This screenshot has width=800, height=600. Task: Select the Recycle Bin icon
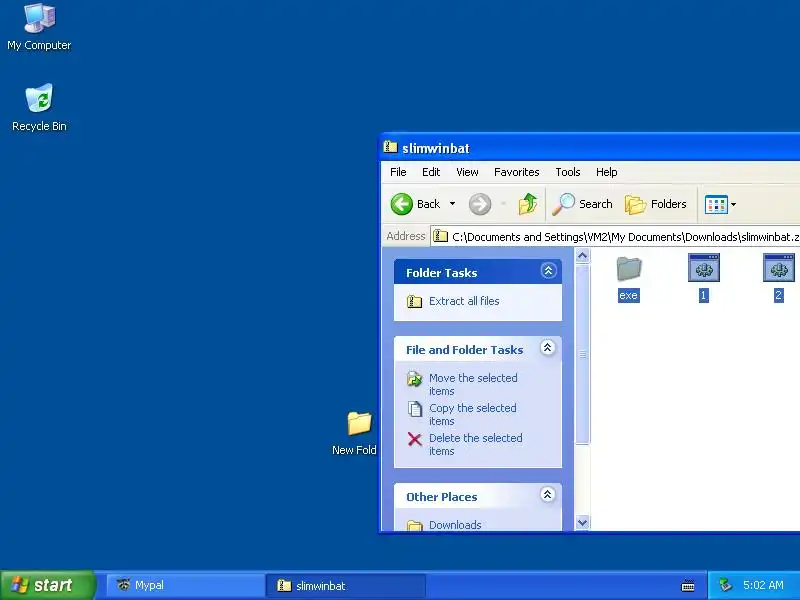point(39,107)
